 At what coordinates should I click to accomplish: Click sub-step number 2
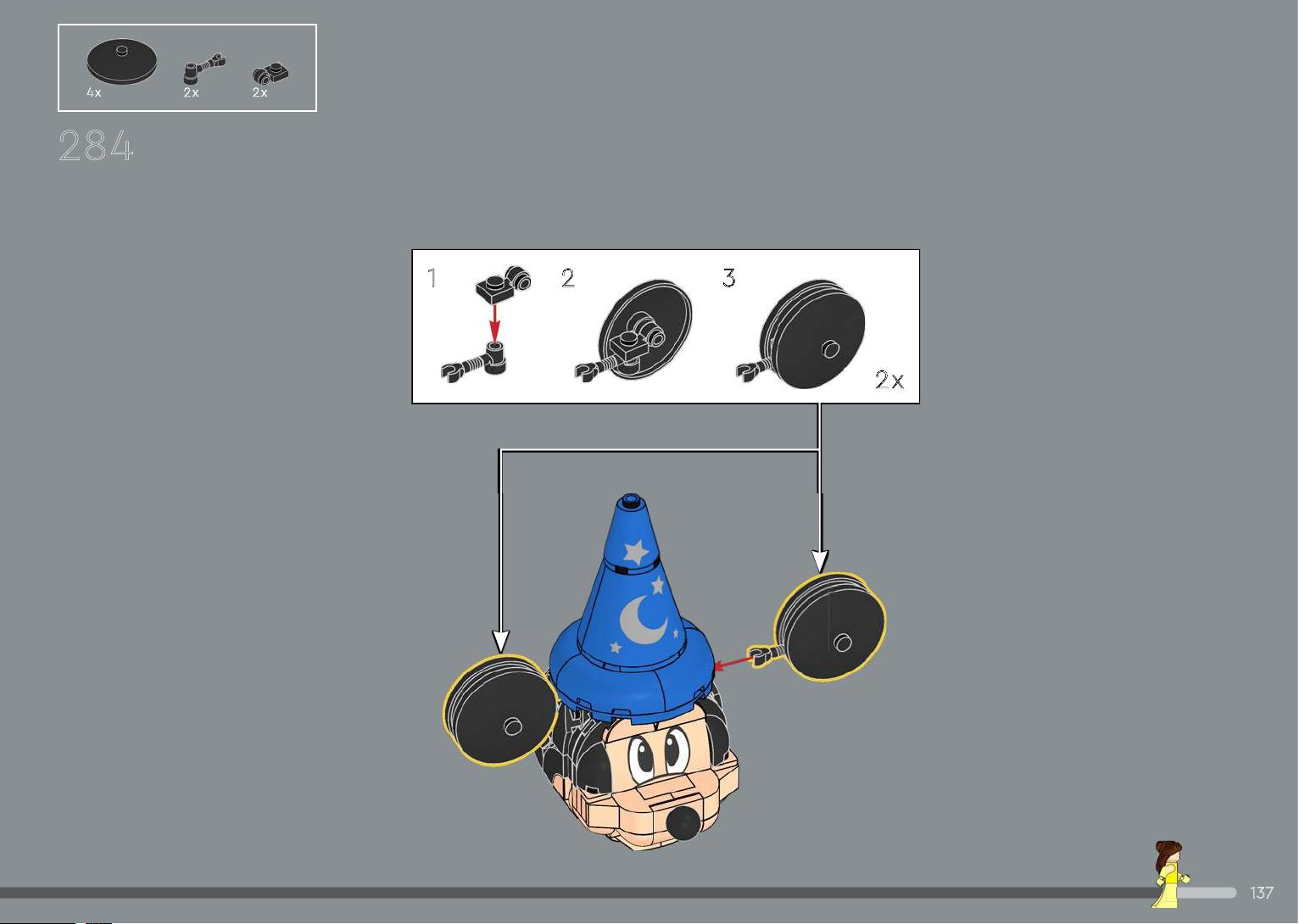pos(568,278)
